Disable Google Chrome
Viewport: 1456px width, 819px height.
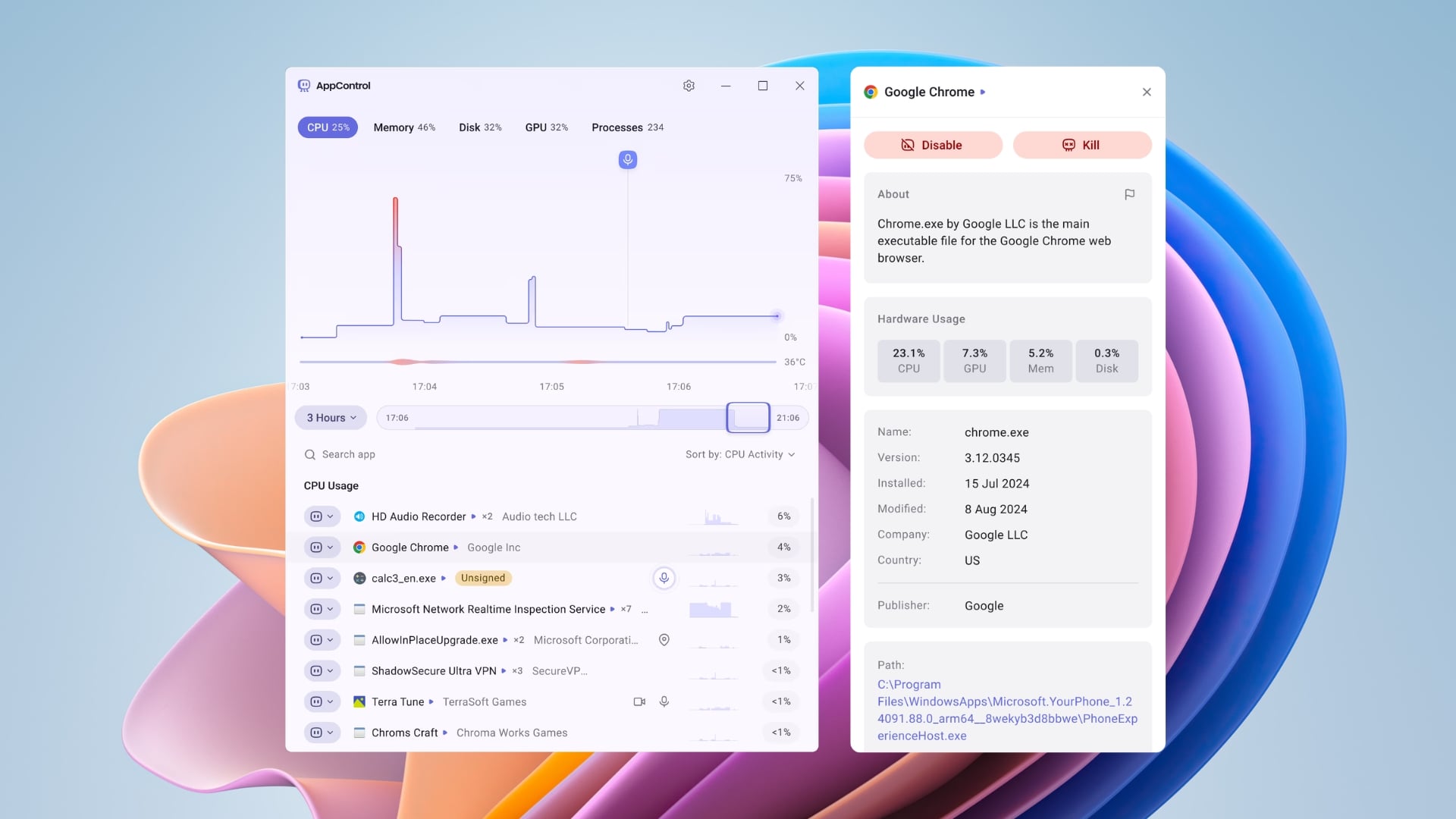(933, 145)
